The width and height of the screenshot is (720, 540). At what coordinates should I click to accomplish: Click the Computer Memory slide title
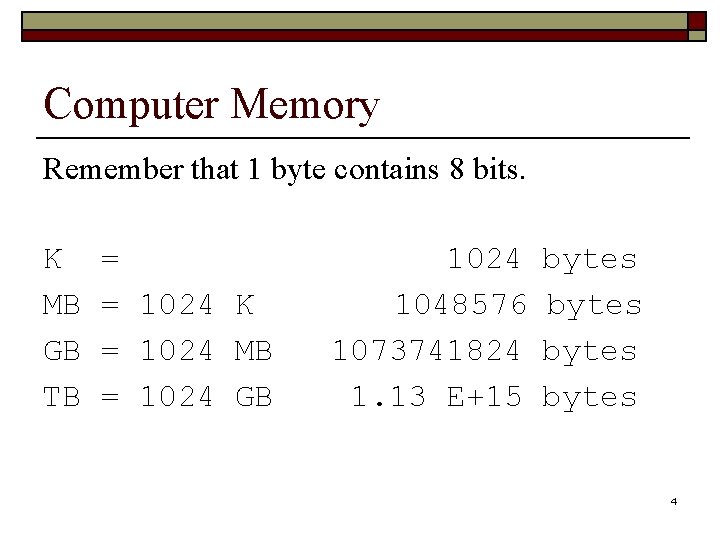coord(211,106)
